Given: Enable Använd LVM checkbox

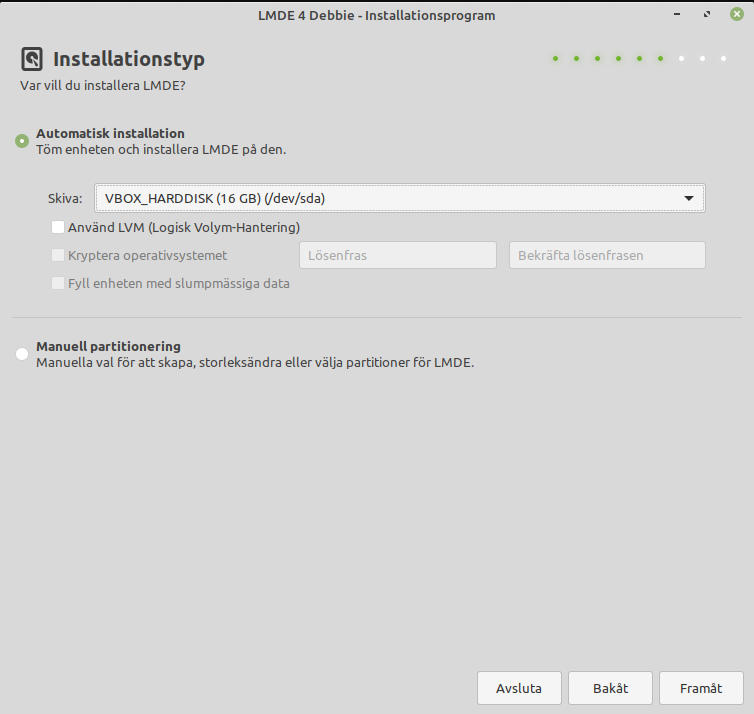Looking at the screenshot, I should (x=58, y=227).
